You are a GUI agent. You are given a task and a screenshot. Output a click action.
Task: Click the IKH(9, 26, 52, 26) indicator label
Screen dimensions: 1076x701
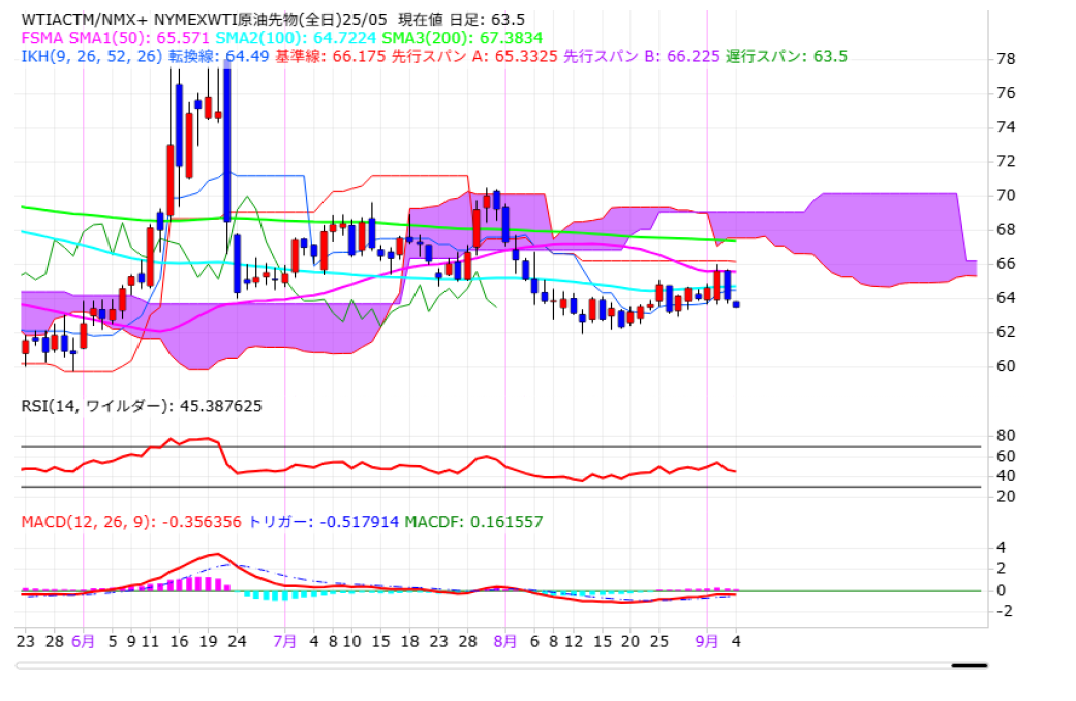tap(92, 56)
